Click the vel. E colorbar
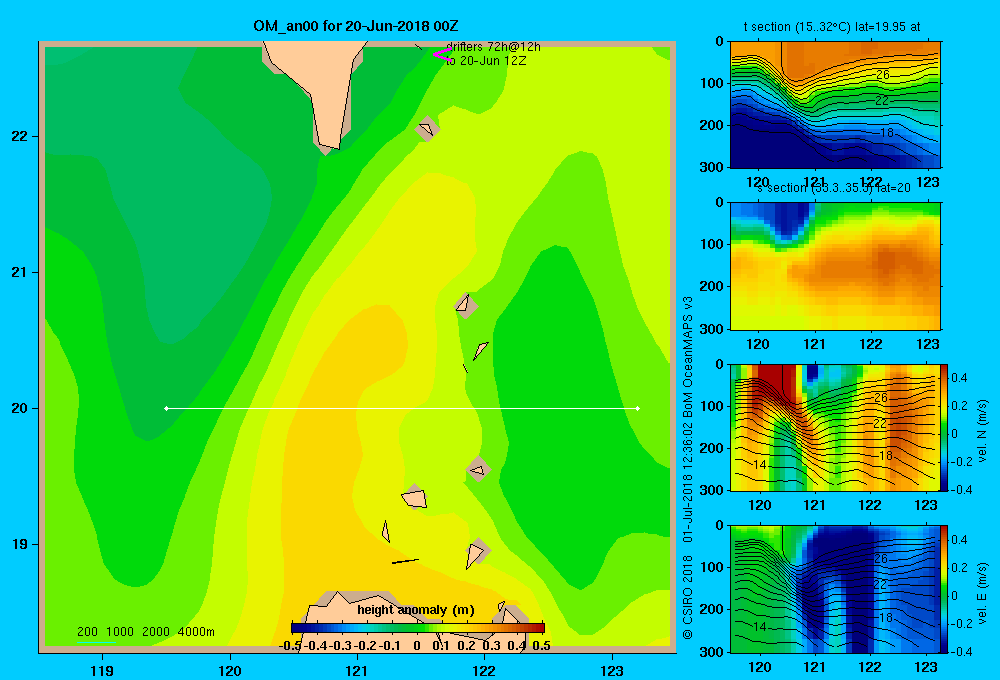 tap(945, 589)
